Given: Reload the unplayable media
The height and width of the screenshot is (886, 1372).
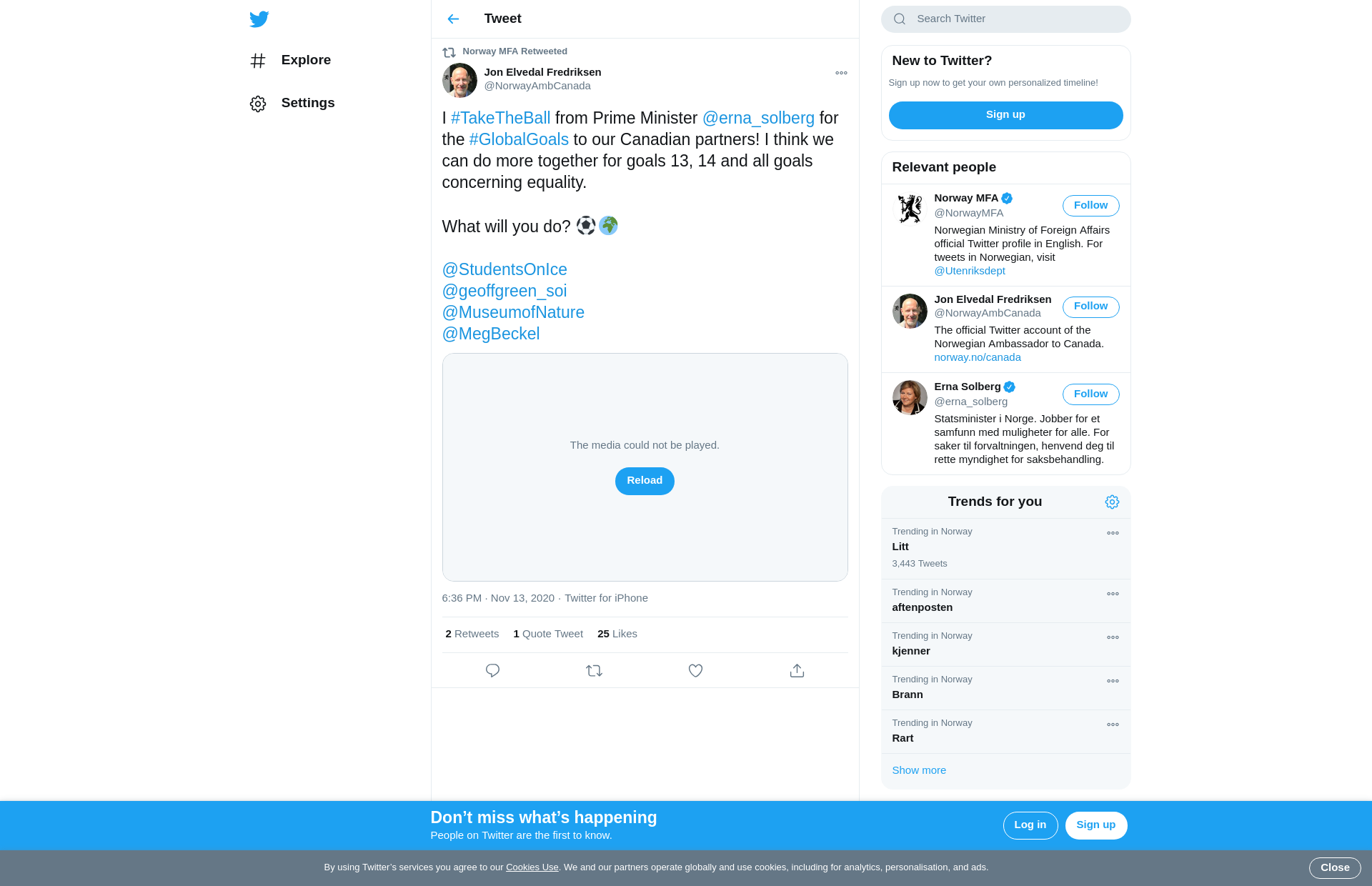Looking at the screenshot, I should click(x=645, y=481).
